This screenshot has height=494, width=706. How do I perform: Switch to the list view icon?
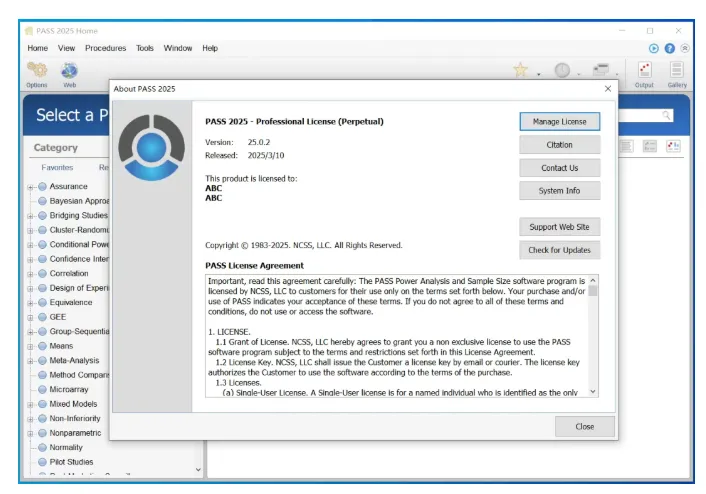(626, 146)
